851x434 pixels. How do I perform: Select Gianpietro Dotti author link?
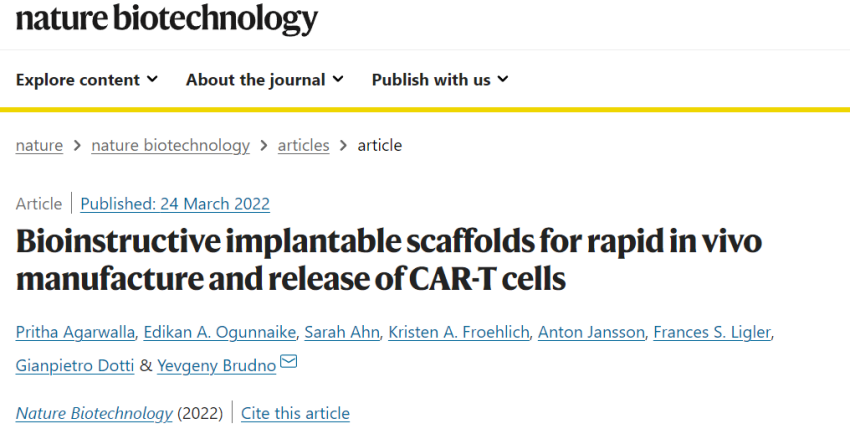pyautogui.click(x=75, y=366)
